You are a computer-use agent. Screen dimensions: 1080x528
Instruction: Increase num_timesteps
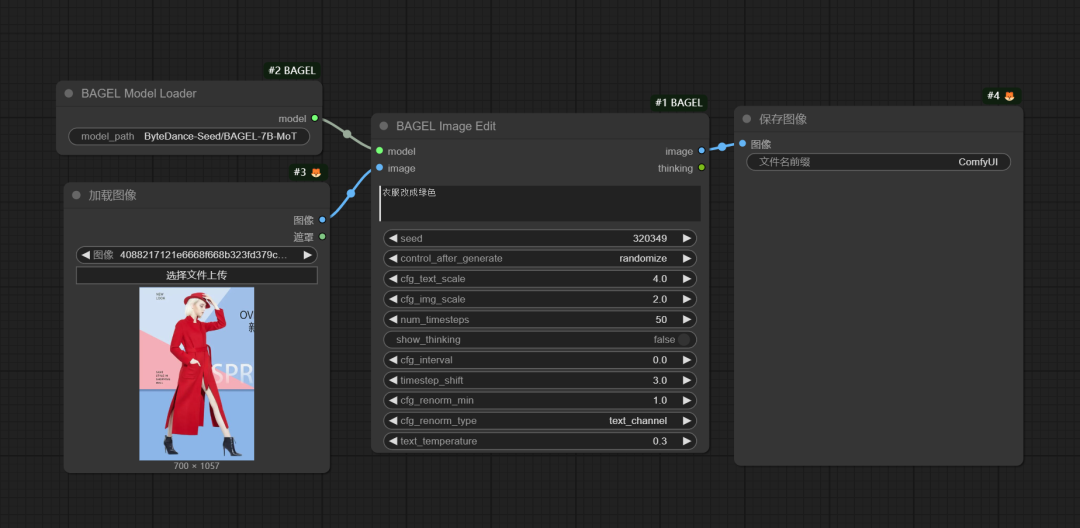pyautogui.click(x=686, y=319)
